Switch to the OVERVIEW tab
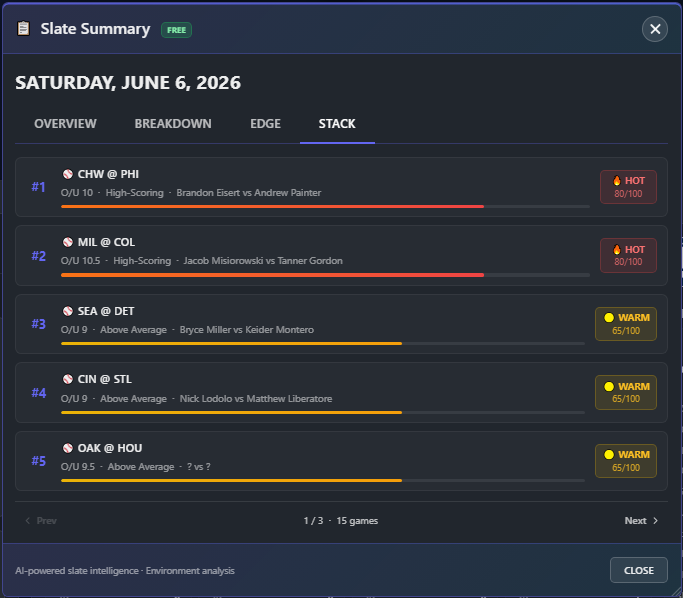This screenshot has width=683, height=598. 65,124
